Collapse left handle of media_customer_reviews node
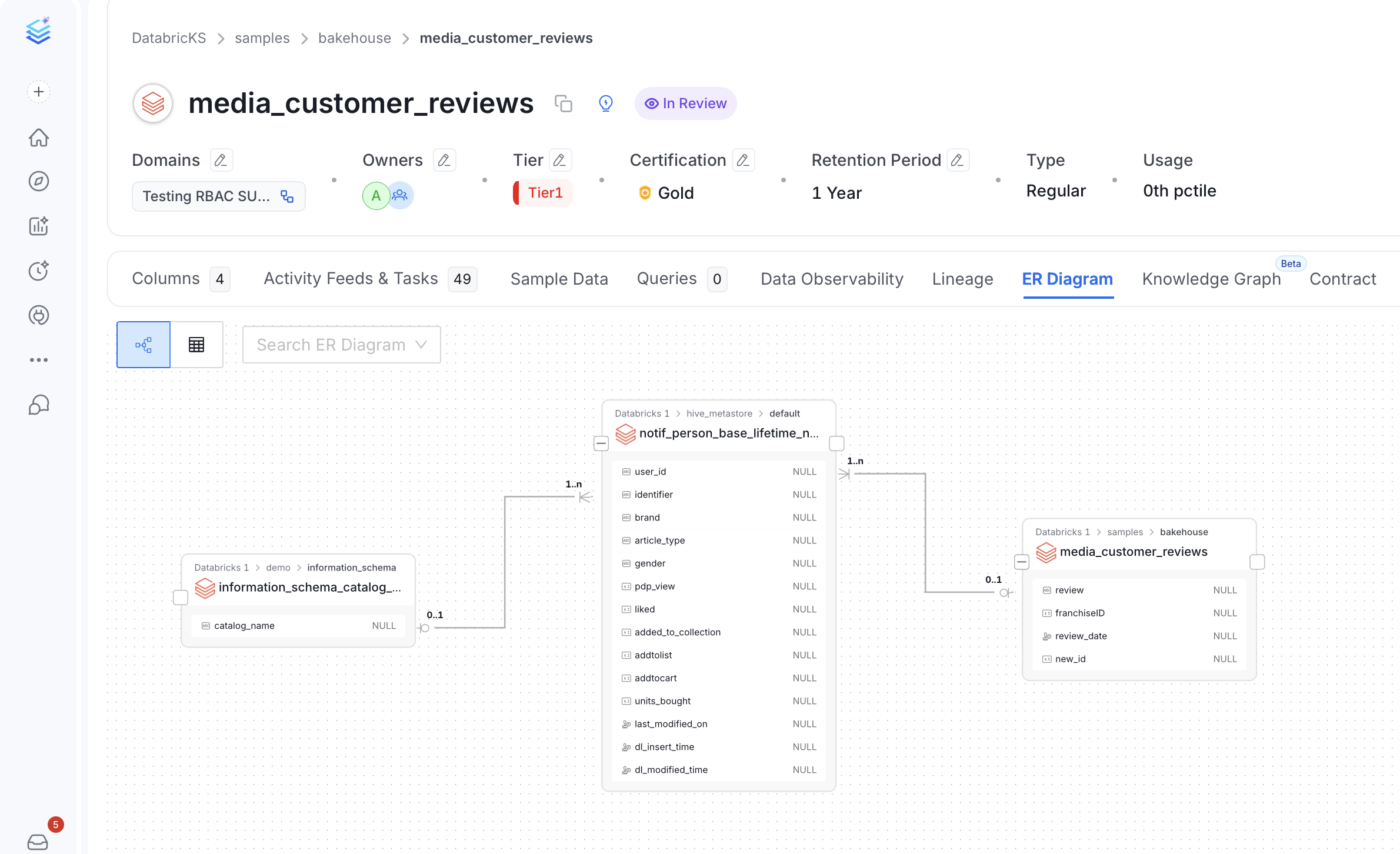 pyautogui.click(x=1022, y=562)
